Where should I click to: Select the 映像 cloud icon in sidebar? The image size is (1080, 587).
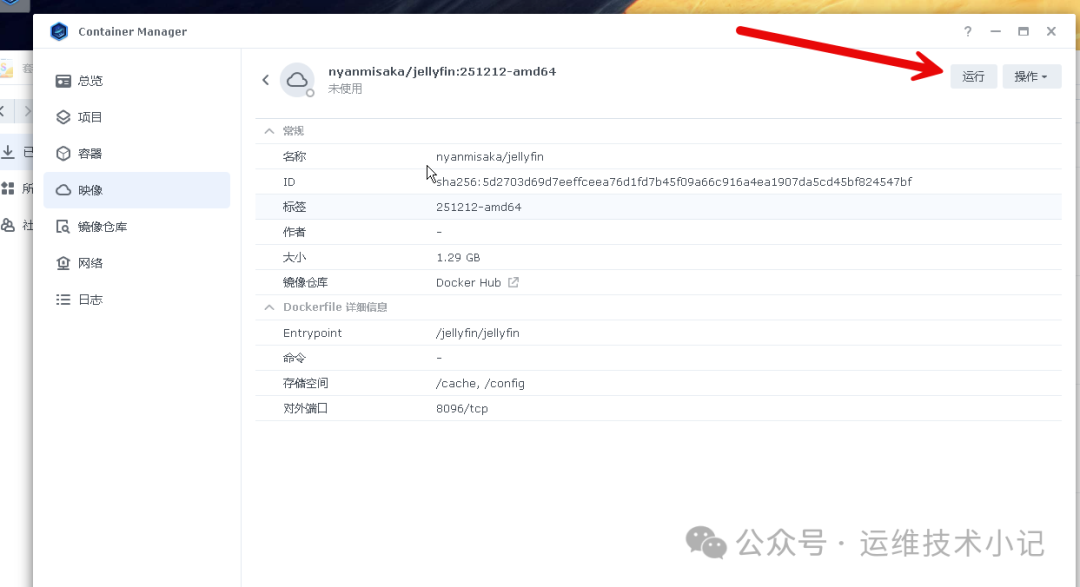(63, 190)
